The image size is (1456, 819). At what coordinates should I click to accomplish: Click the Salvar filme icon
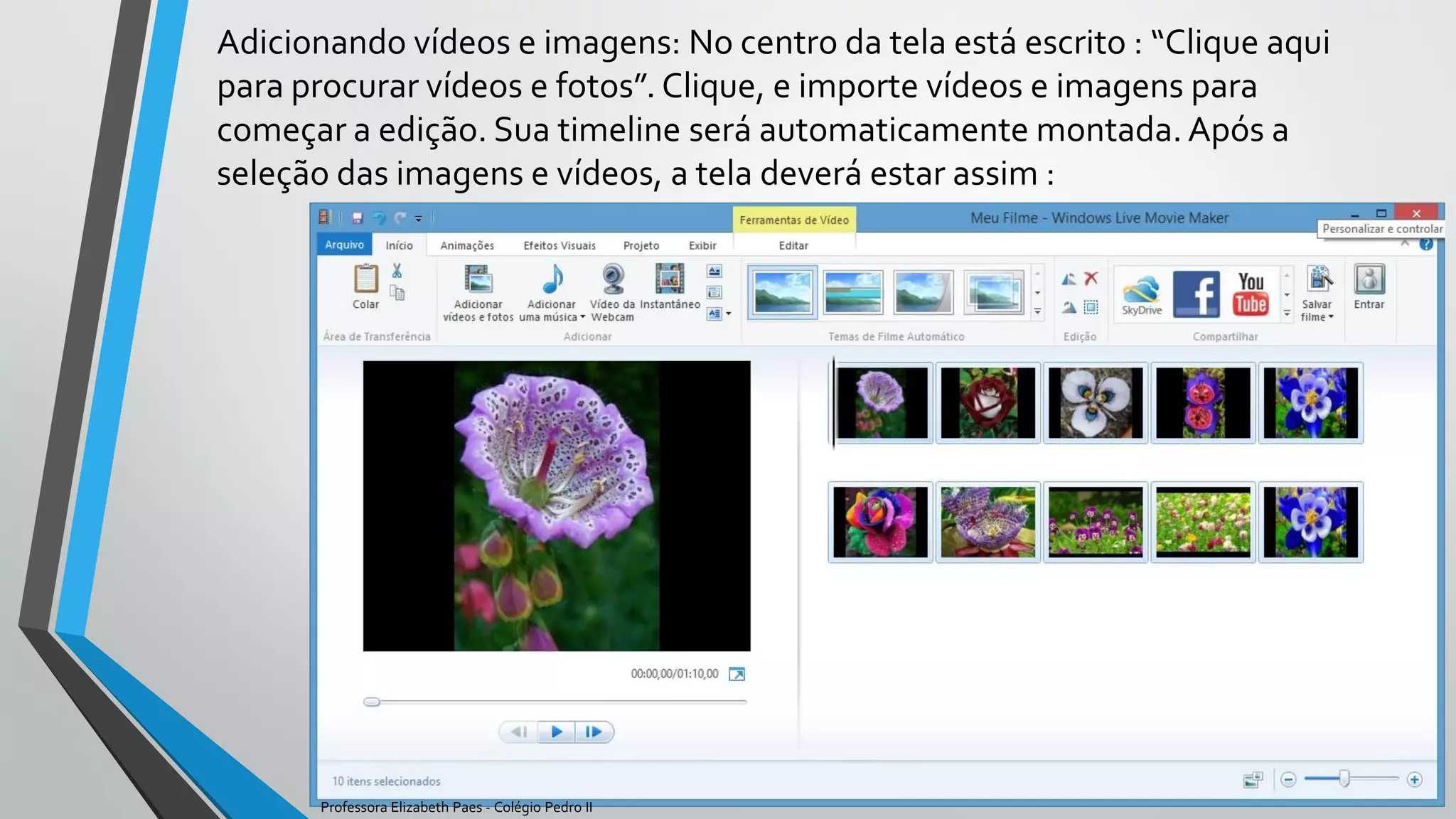point(1319,279)
